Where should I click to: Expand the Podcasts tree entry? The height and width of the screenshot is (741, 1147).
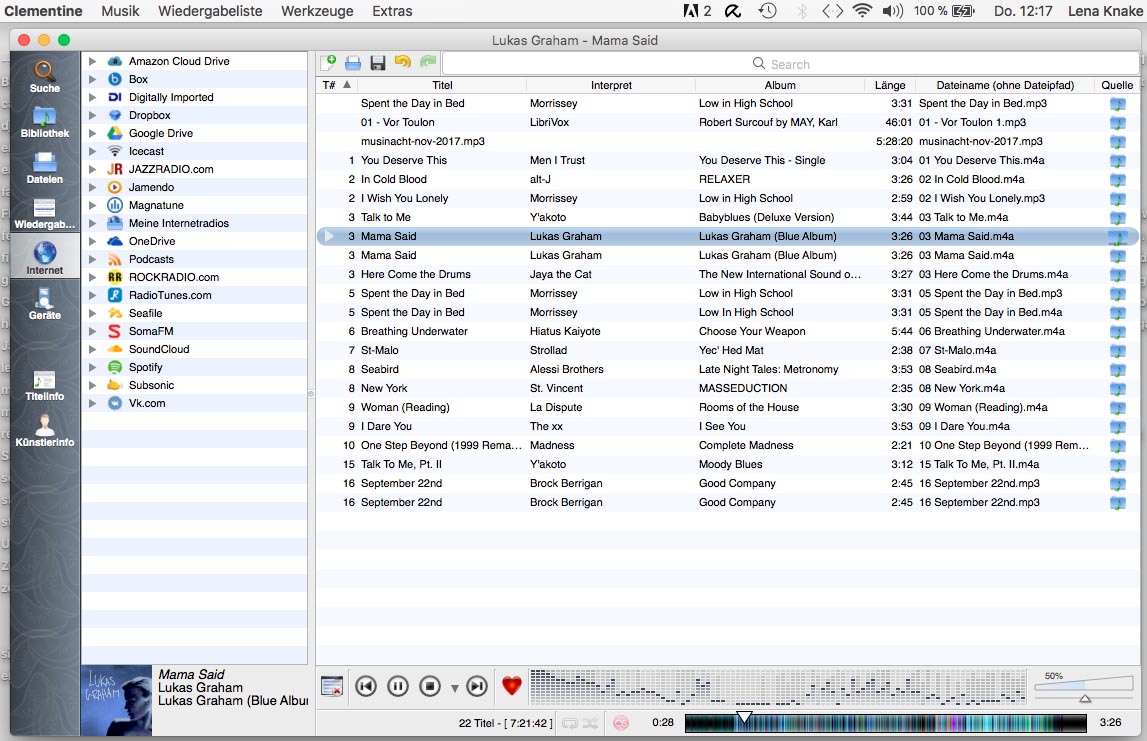92,259
